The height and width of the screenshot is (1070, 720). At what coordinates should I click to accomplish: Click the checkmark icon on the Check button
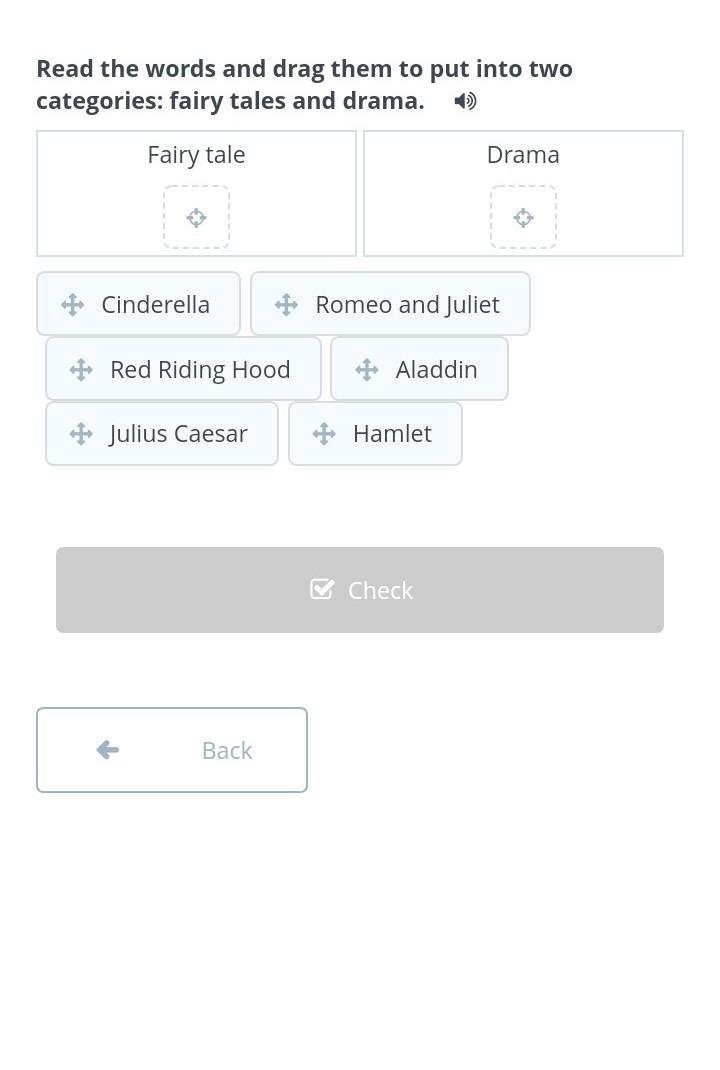[x=322, y=590]
